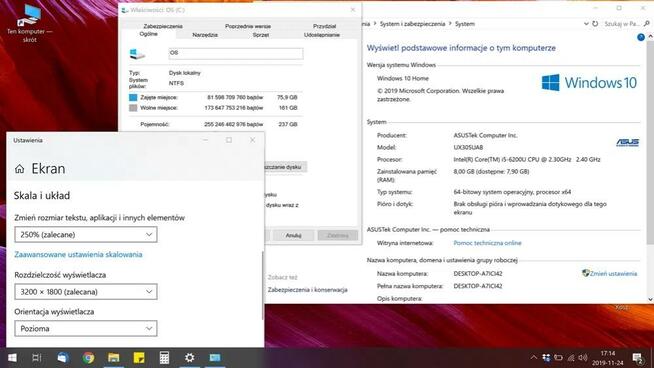The image size is (654, 368).
Task: Minimize the Ustawienia window
Action: pos(205,140)
